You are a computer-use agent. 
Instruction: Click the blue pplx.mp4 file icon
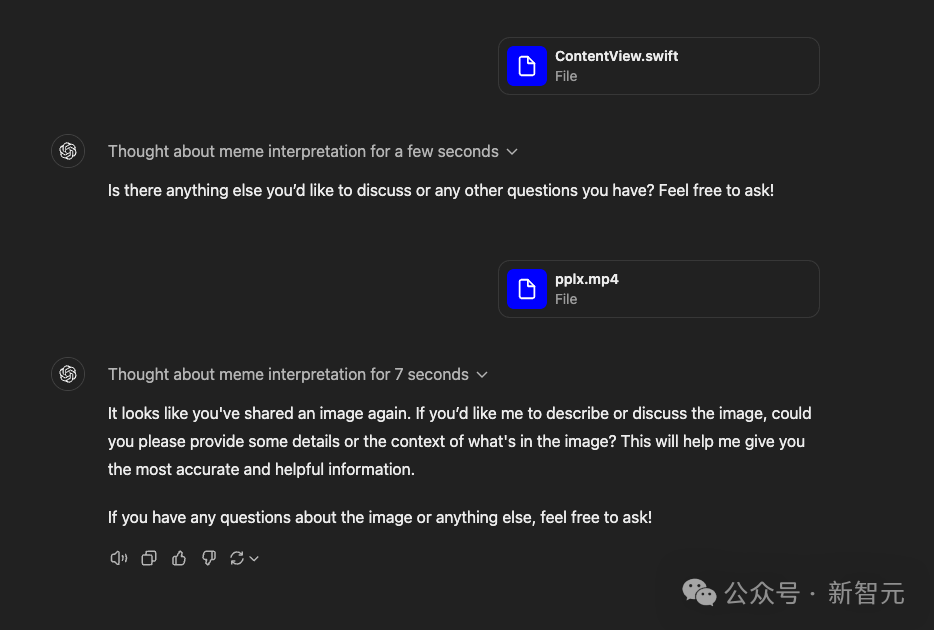click(526, 289)
